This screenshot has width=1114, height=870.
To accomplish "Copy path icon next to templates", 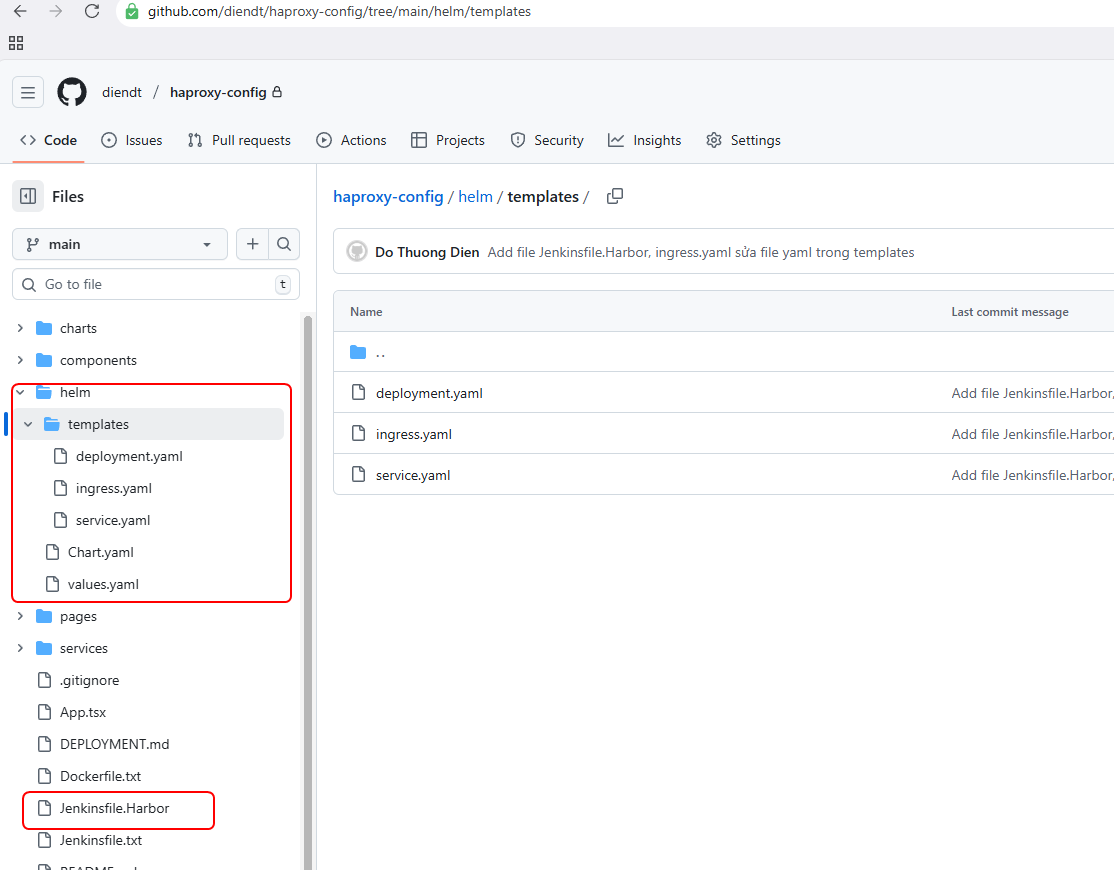I will [x=615, y=196].
